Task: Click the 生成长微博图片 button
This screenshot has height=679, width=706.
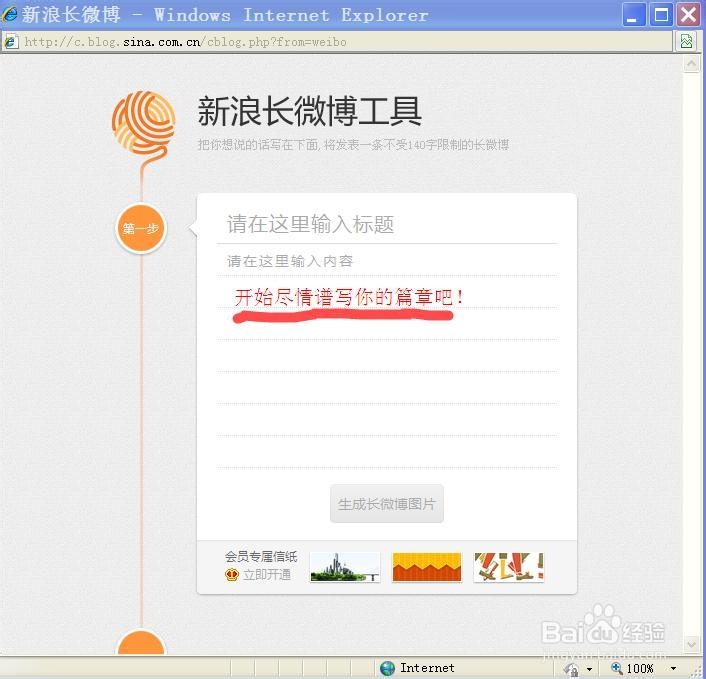Action: click(x=387, y=504)
